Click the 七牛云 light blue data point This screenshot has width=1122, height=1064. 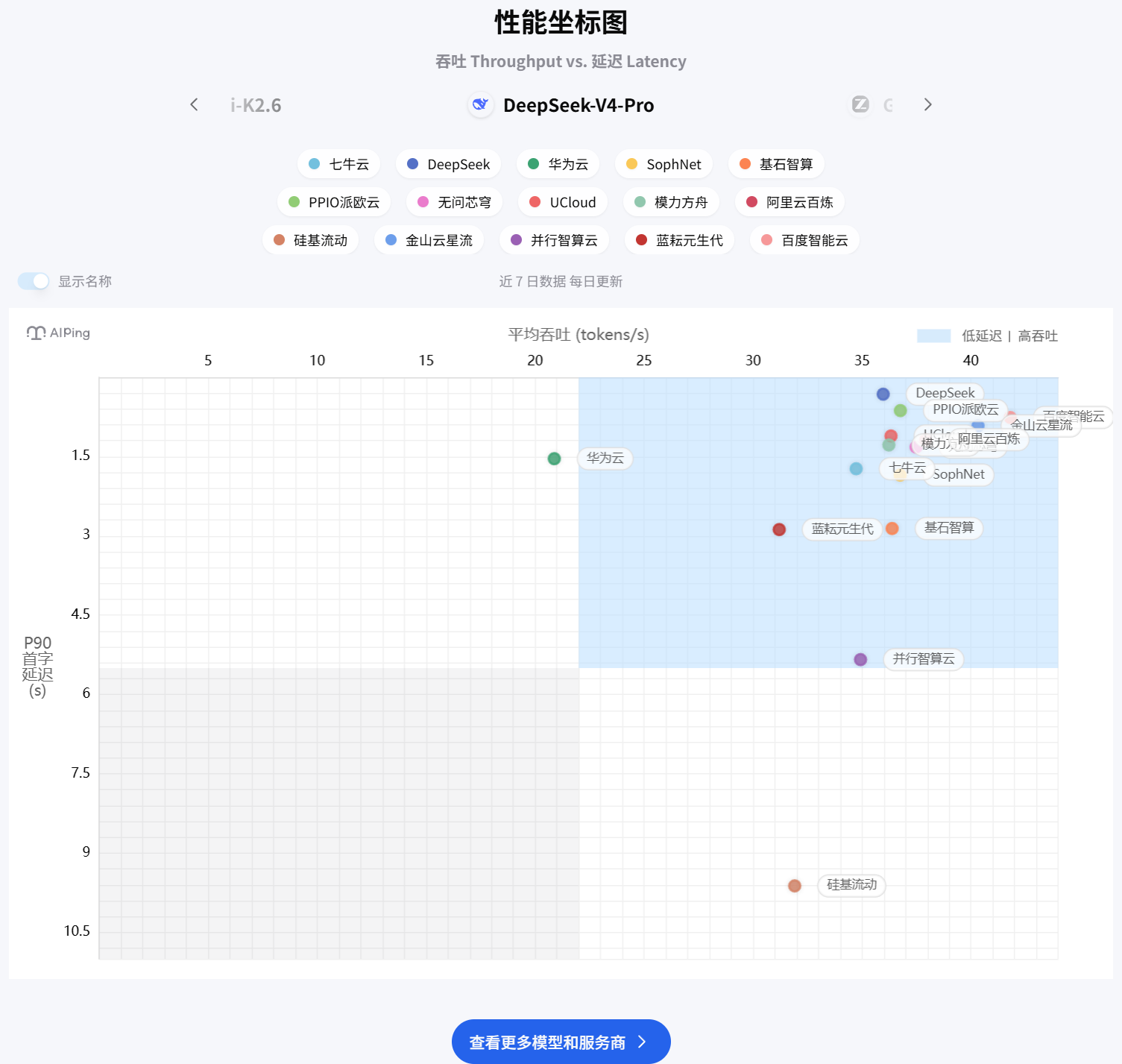pyautogui.click(x=856, y=469)
